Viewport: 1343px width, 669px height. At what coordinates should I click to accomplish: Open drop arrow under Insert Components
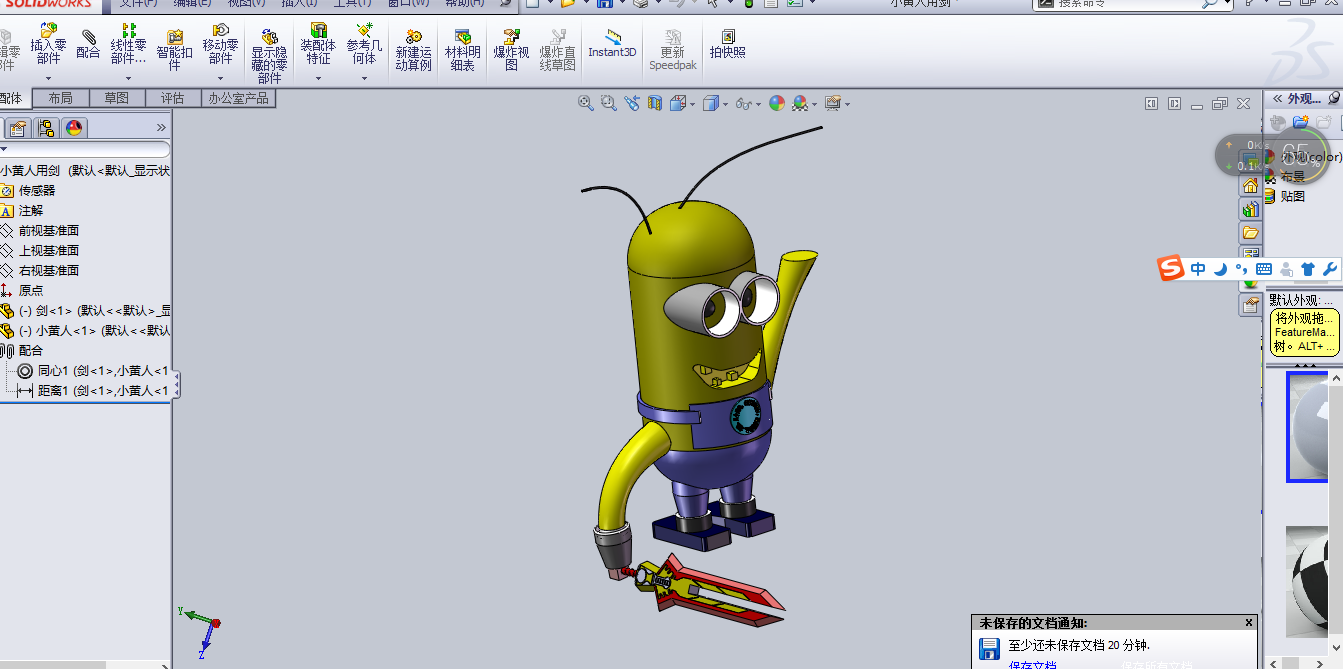[48, 78]
